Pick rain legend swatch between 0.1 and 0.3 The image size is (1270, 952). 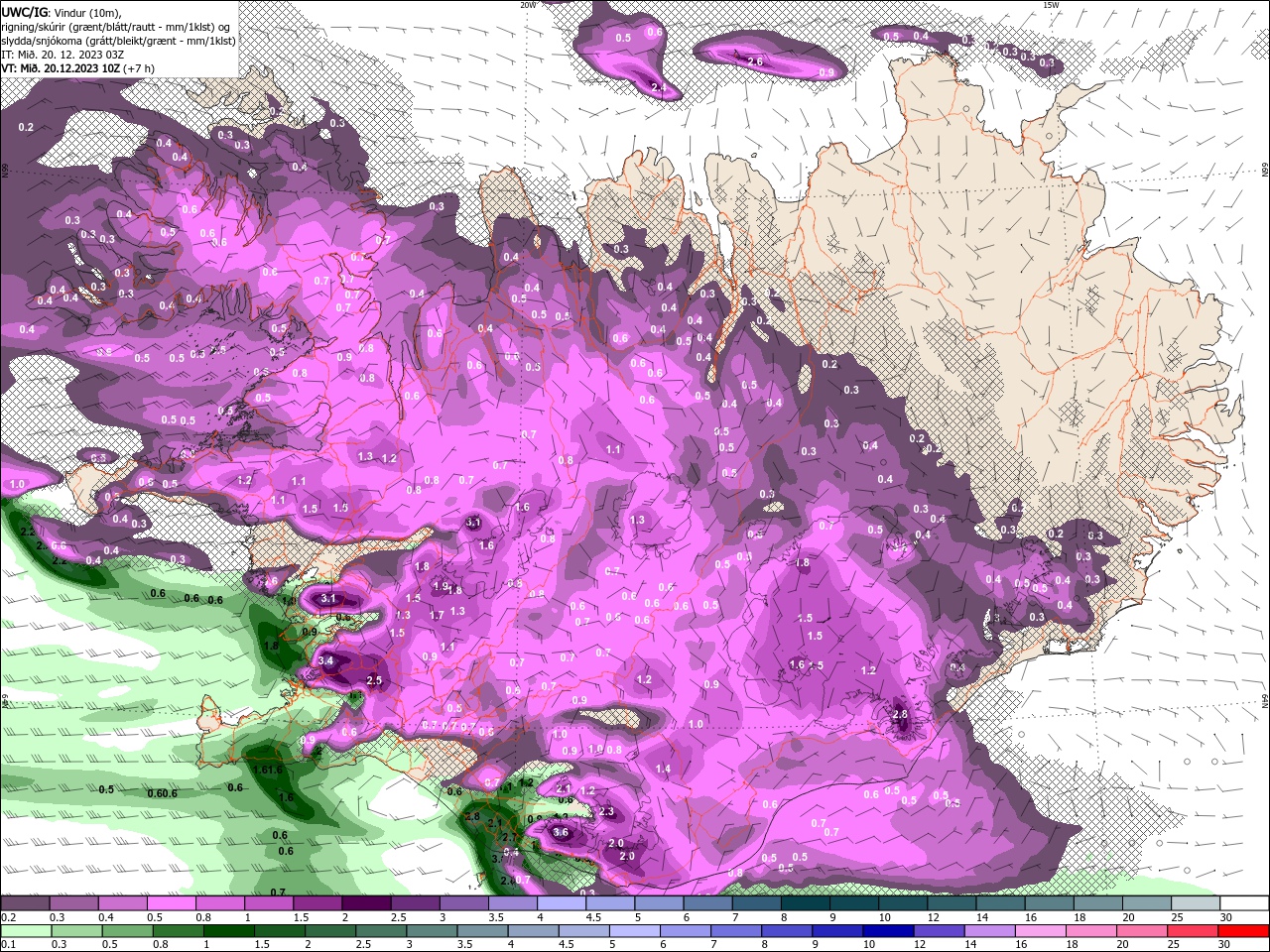(x=25, y=931)
